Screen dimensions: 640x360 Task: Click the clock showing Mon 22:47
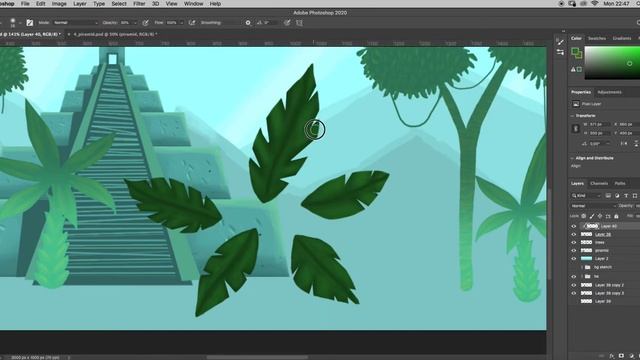coord(616,4)
